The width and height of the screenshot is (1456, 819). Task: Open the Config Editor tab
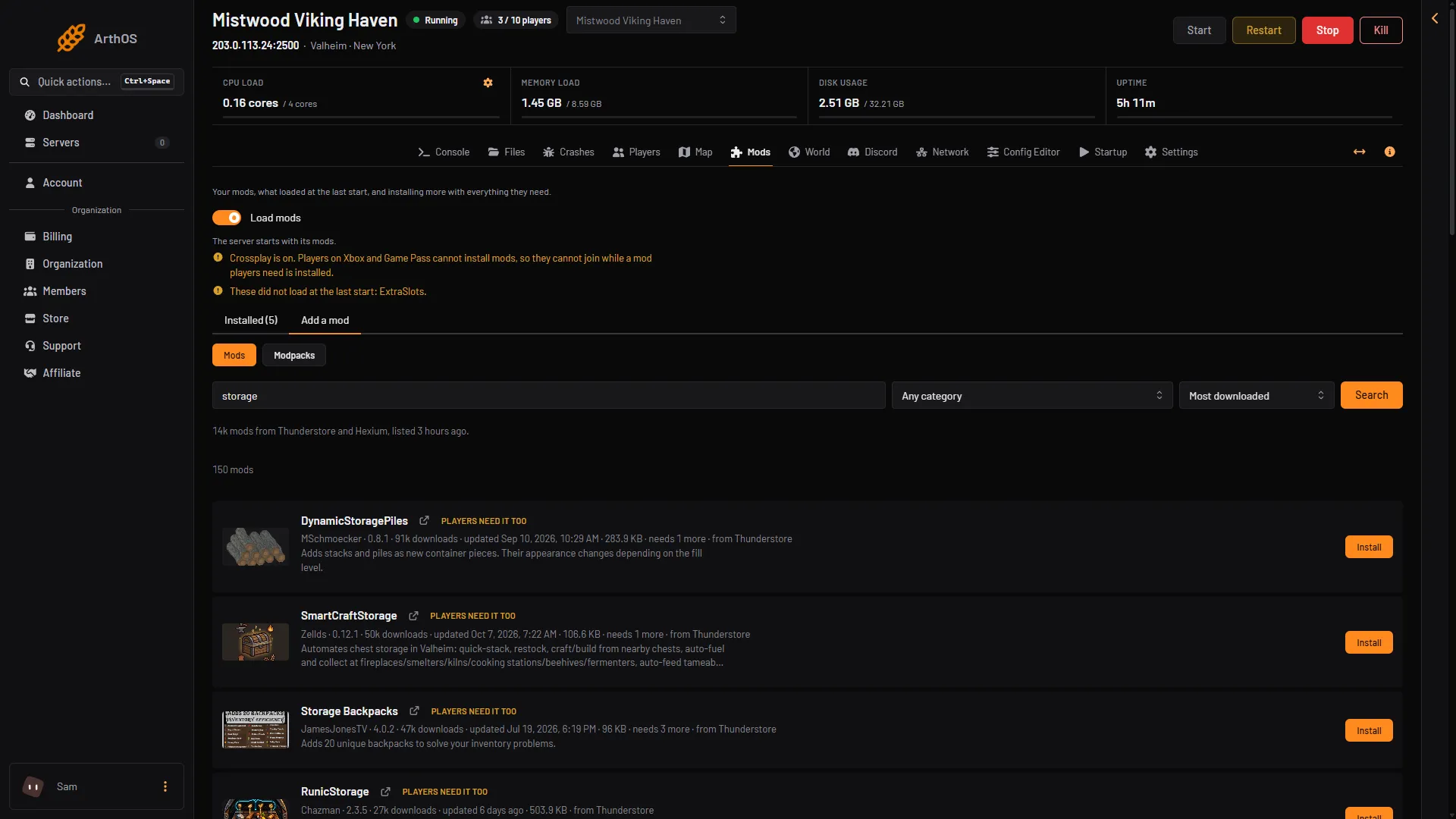pyautogui.click(x=1023, y=152)
